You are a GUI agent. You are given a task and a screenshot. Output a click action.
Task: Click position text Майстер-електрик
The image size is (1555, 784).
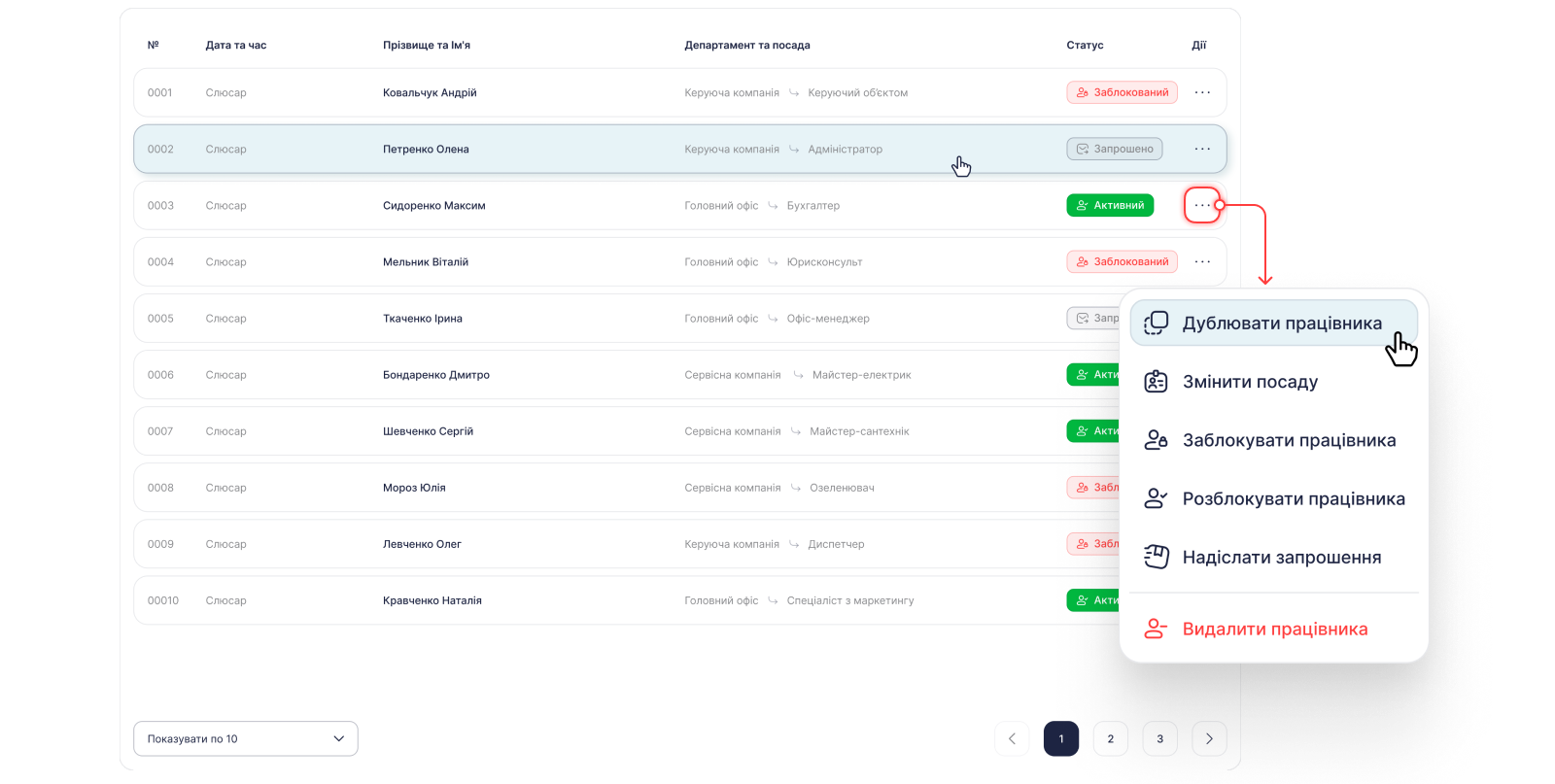point(862,374)
